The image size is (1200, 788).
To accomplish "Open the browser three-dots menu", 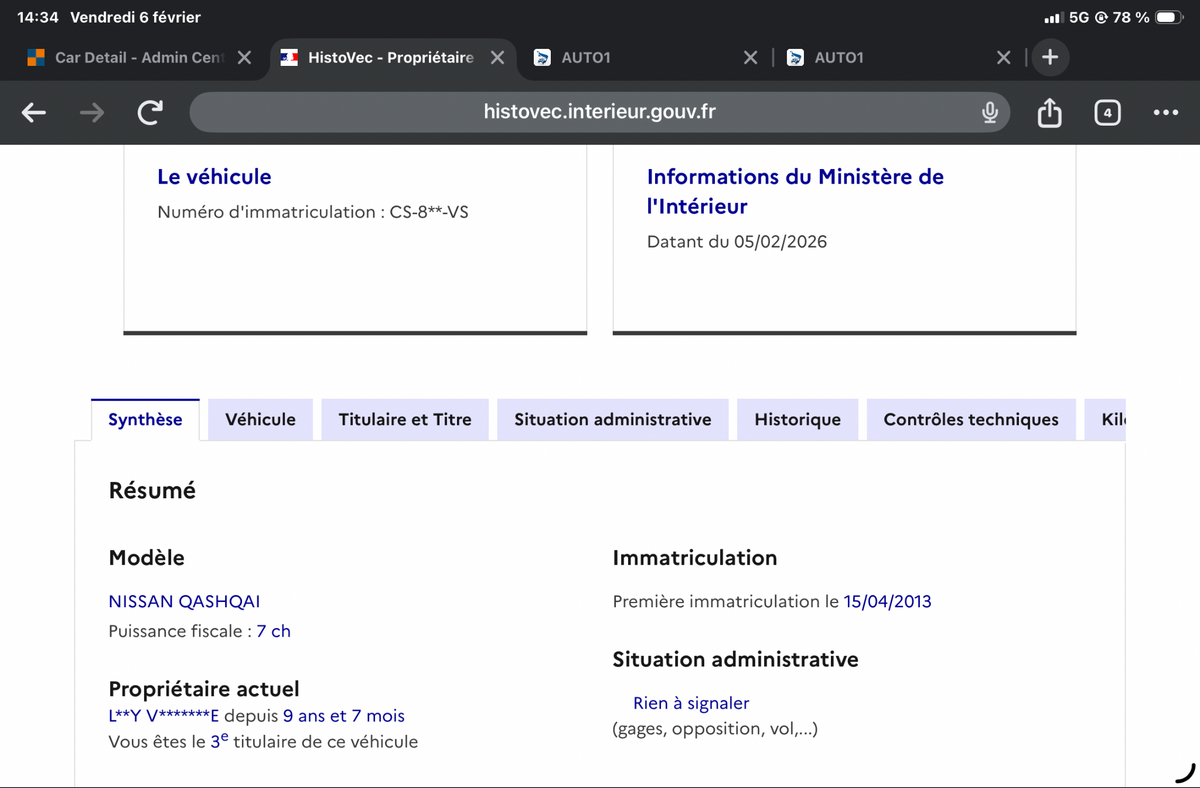I will [x=1165, y=113].
